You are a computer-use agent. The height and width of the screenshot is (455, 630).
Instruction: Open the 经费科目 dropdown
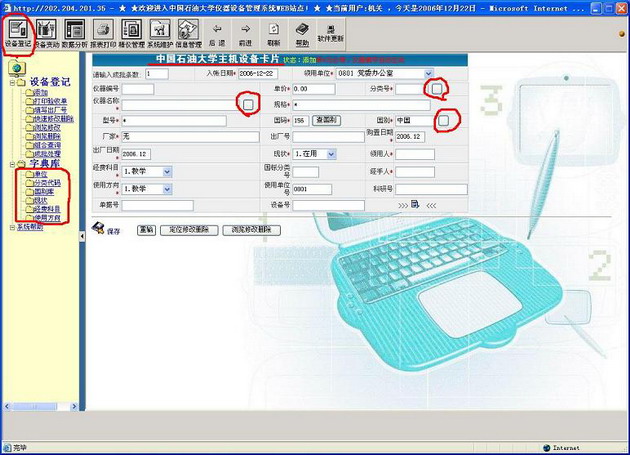pos(166,171)
